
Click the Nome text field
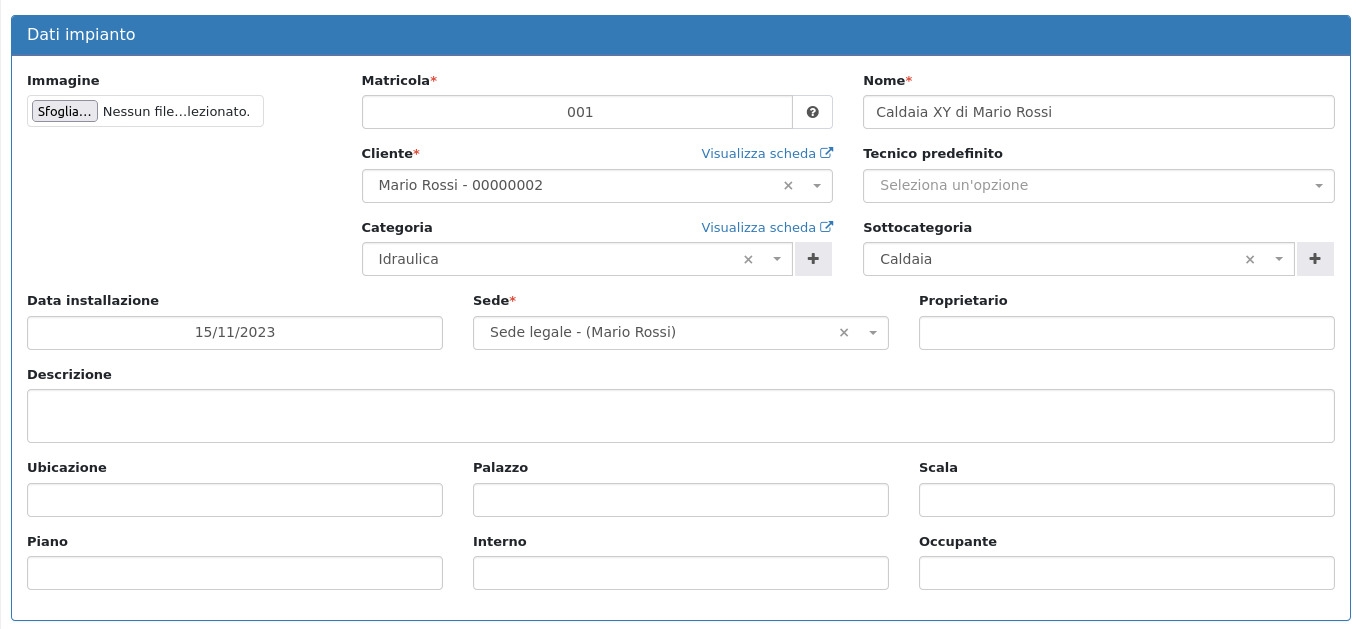click(x=1097, y=112)
